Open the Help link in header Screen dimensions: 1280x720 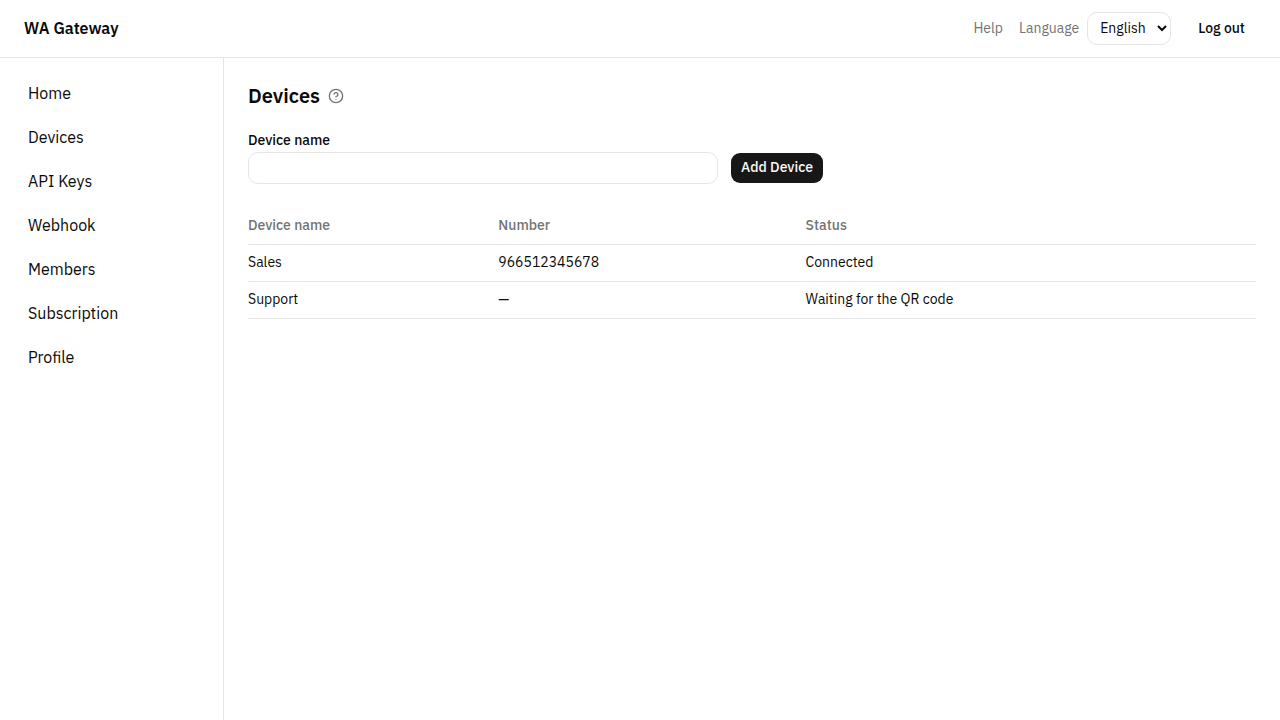(x=988, y=28)
